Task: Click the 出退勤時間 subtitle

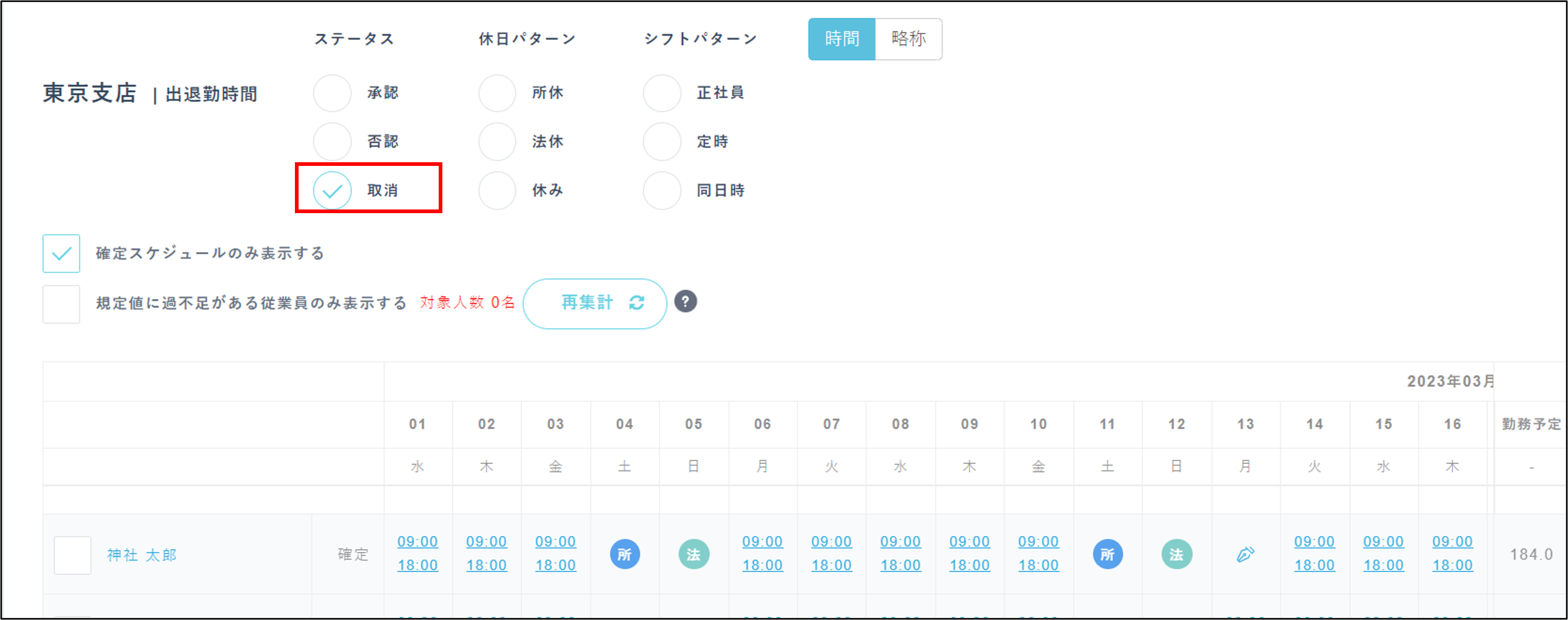Action: tap(211, 94)
